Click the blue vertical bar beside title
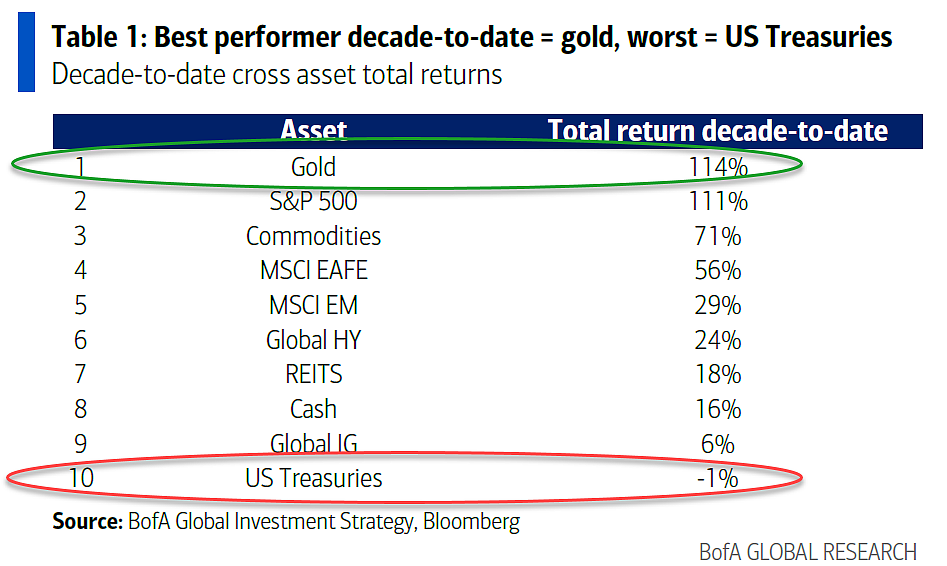Screen dimensions: 947x566 [26, 52]
